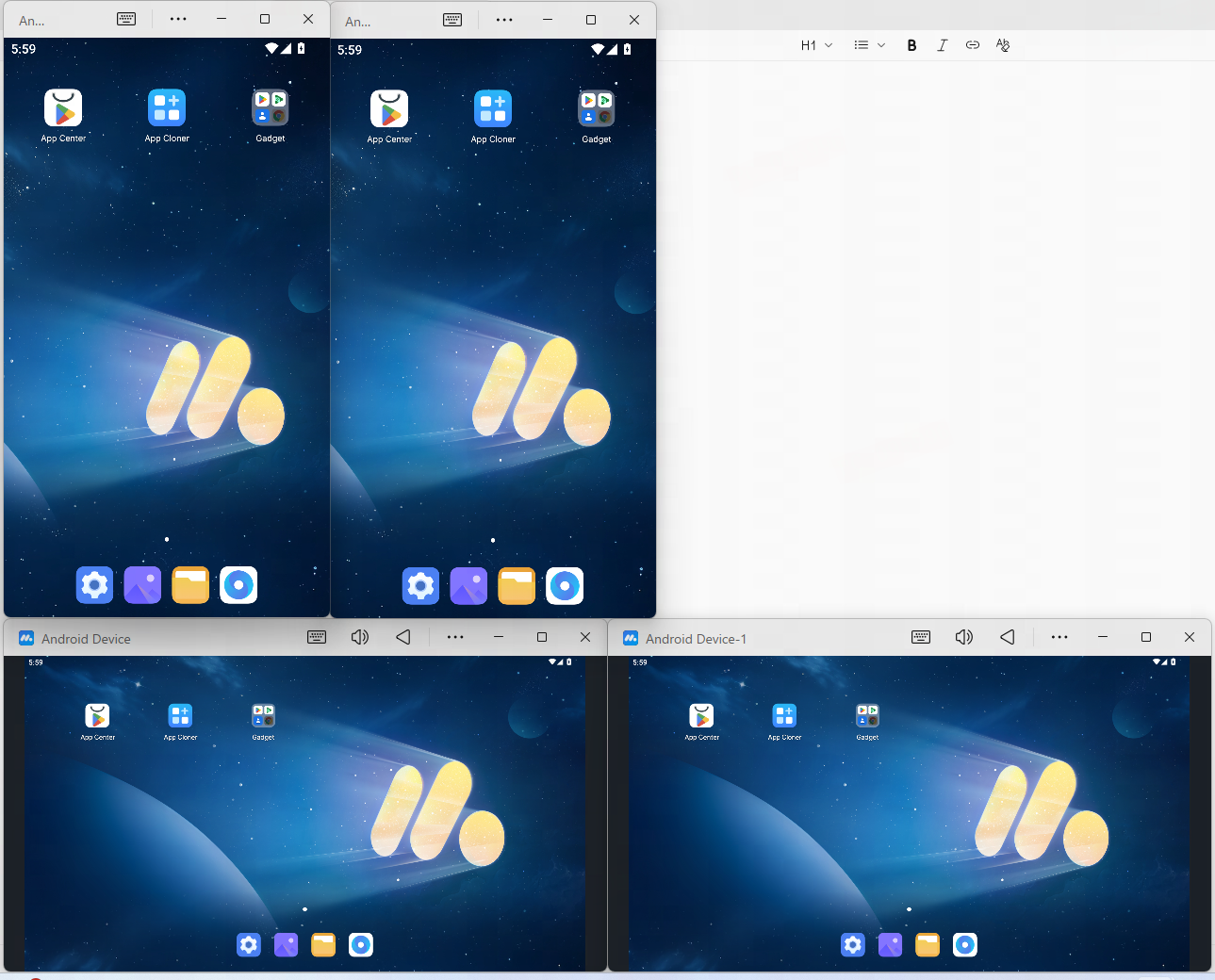Open Gadget folder in left portrait emulator
Viewport: 1215px width, 980px height.
click(271, 107)
